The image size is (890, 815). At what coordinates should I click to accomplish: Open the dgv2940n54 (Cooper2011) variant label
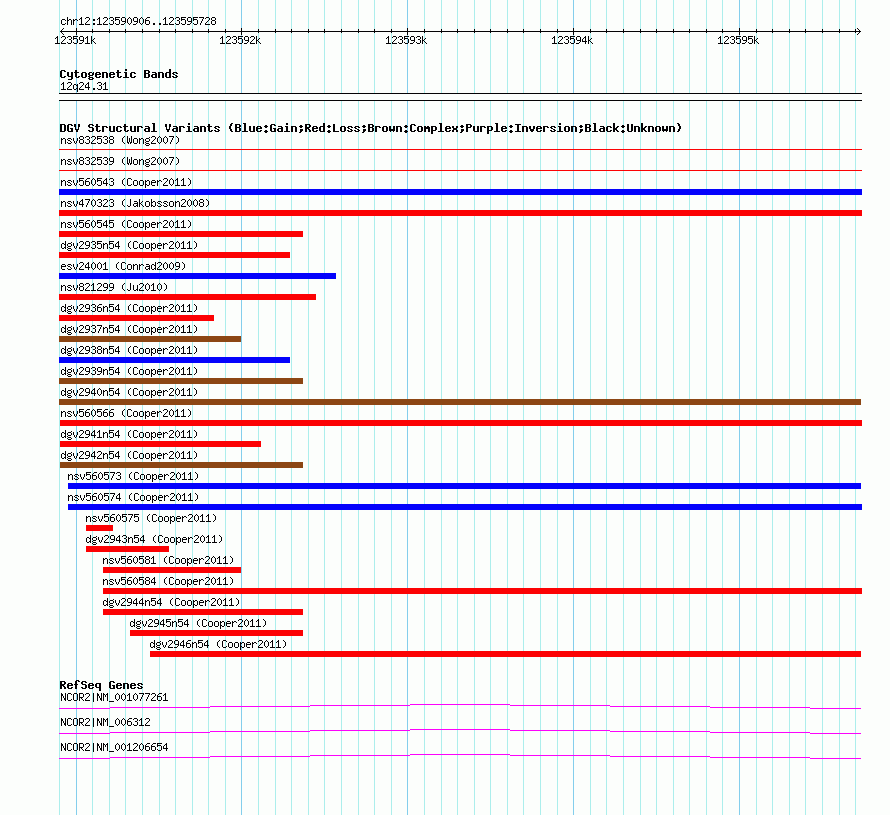point(129,392)
